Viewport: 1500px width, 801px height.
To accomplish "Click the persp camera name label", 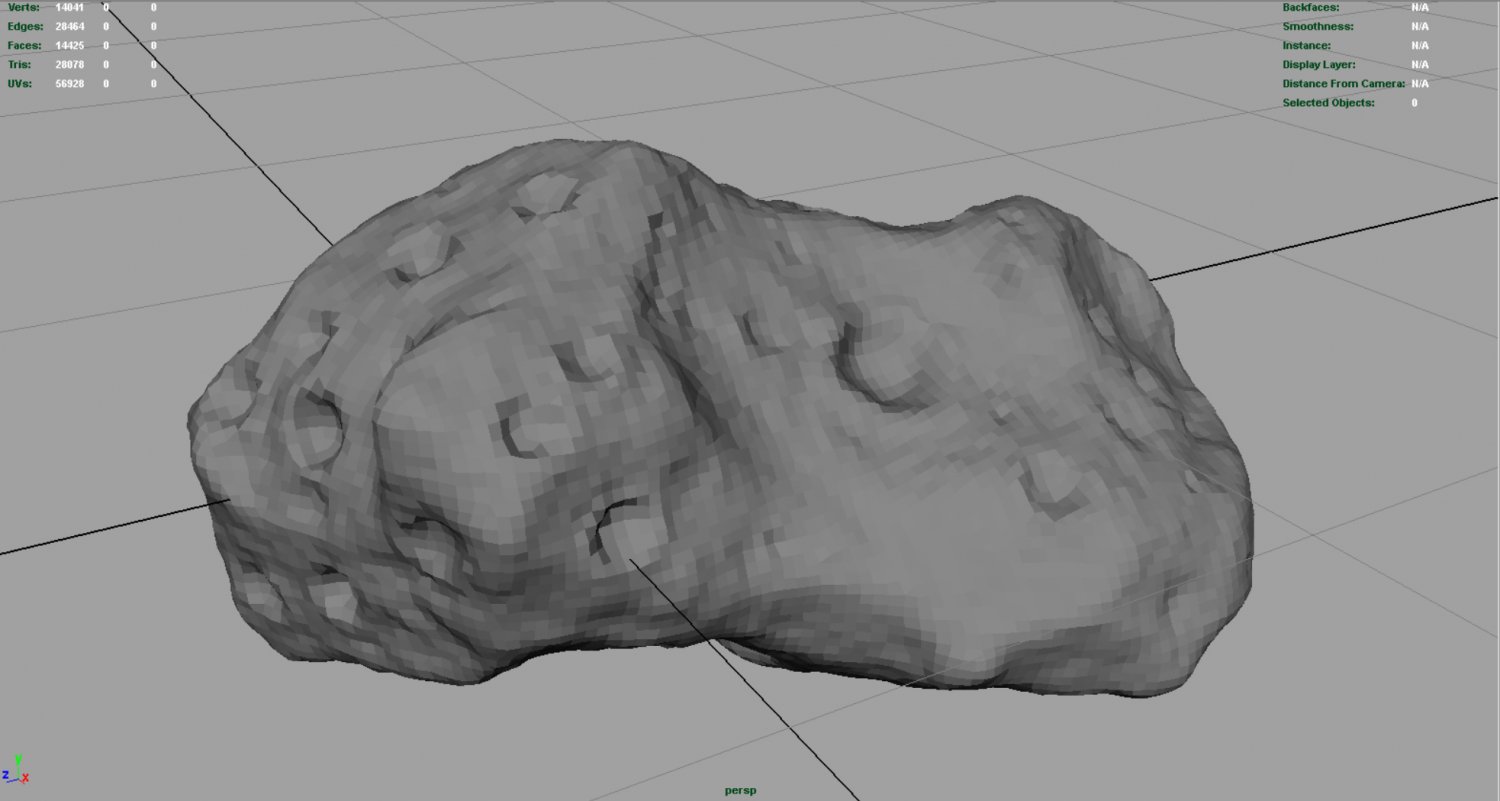I will click(x=740, y=790).
